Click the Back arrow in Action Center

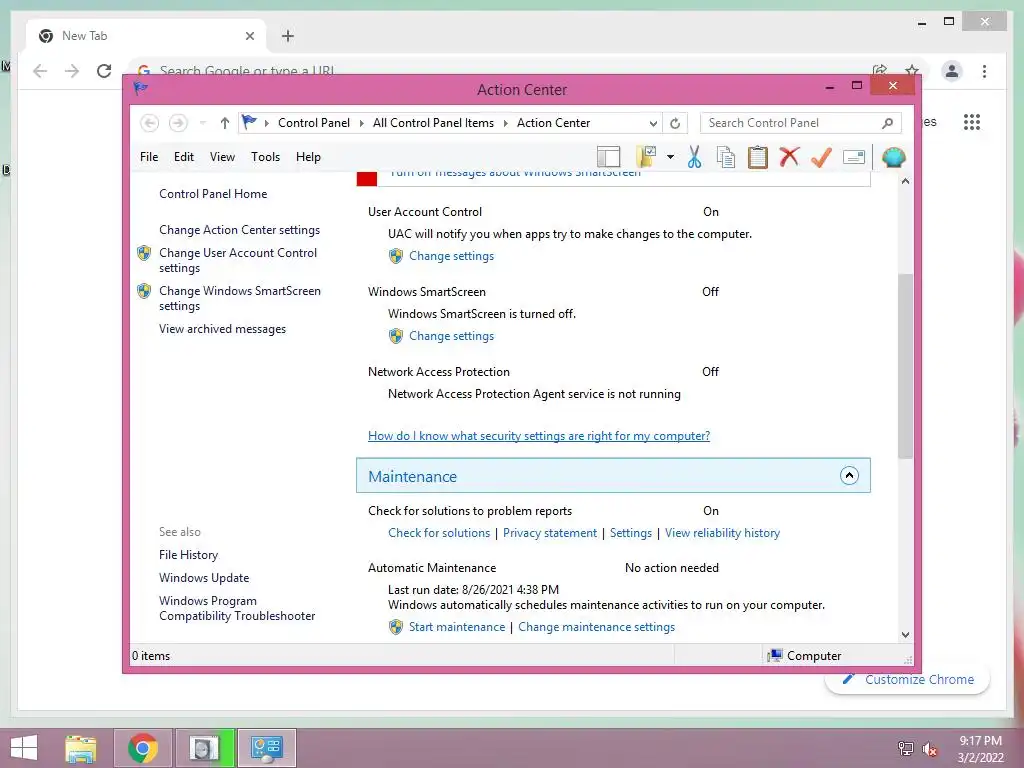point(150,123)
